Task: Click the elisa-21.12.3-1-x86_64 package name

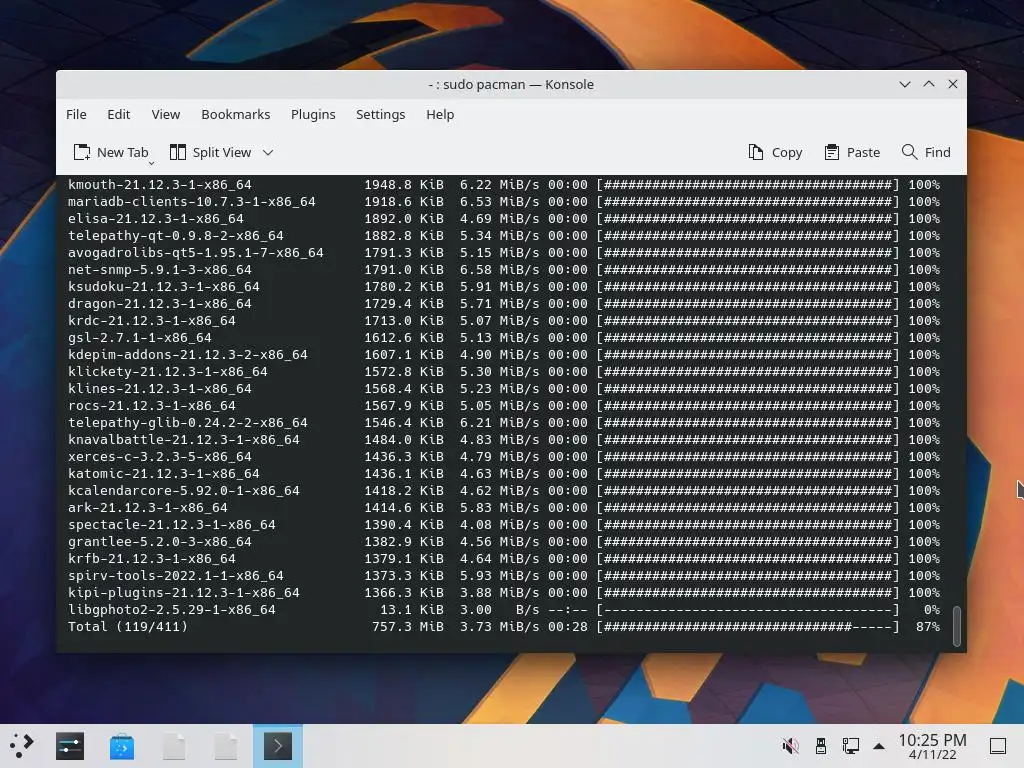Action: 155,219
